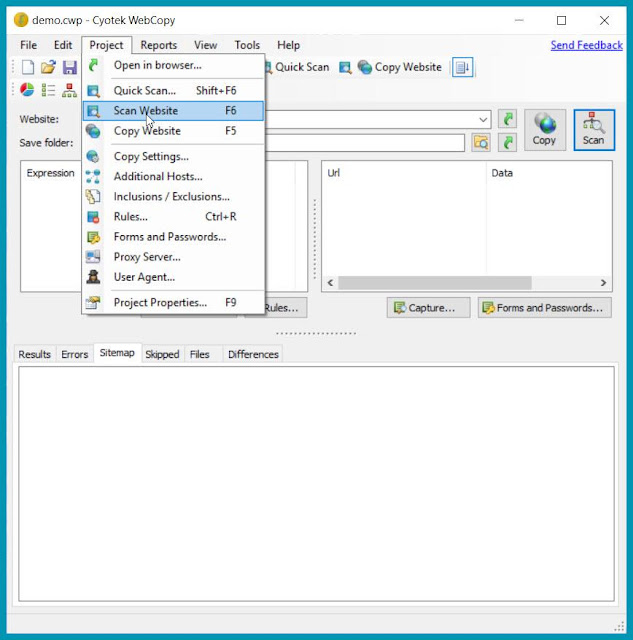633x640 pixels.
Task: Click the Open project folder icon
Action: click(x=48, y=67)
